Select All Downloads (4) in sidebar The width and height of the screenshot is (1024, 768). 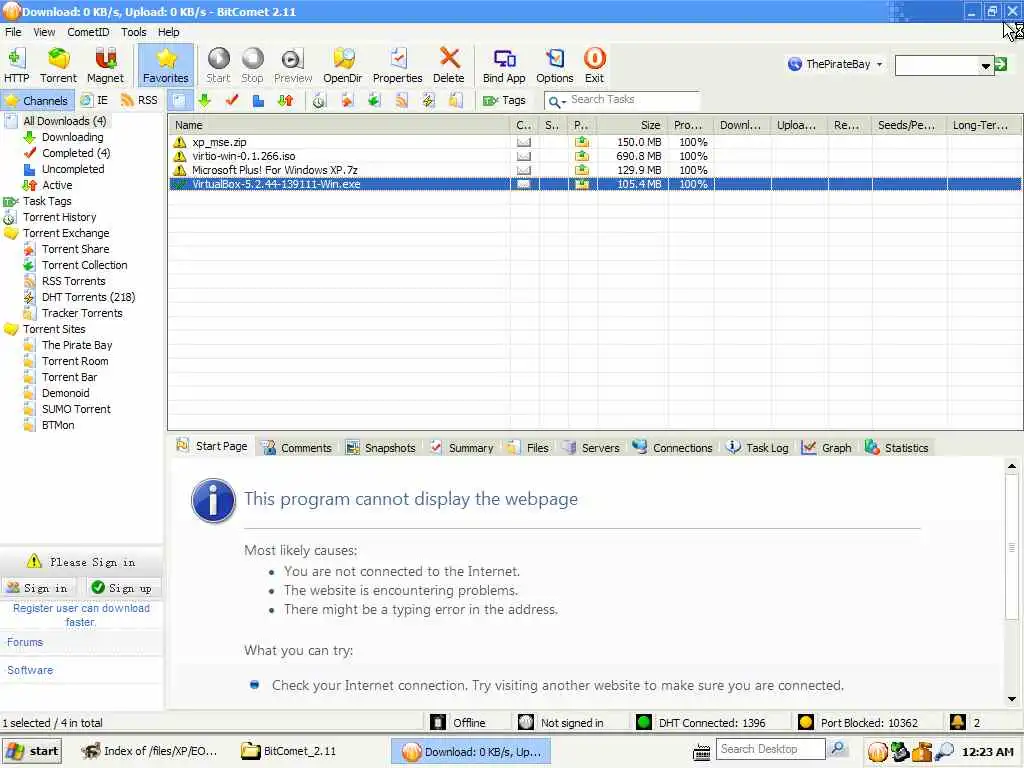[x=65, y=121]
